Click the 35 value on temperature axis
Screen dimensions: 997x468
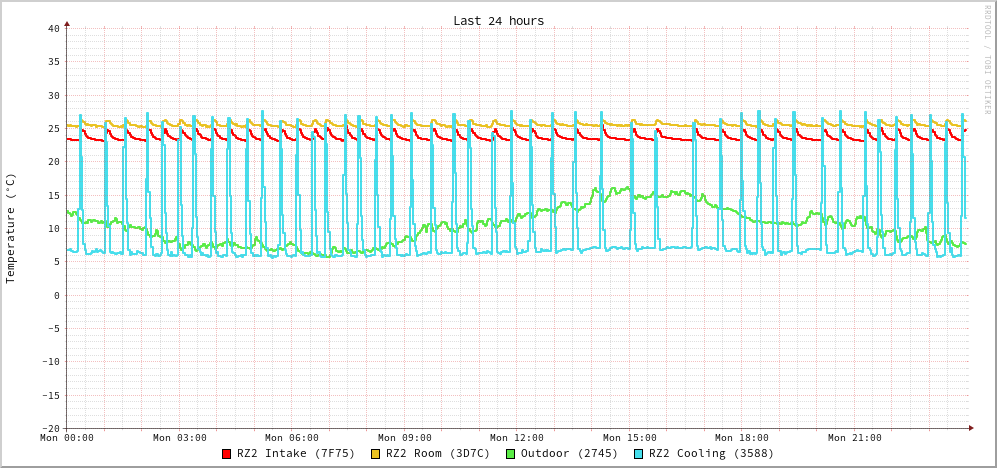coord(53,62)
